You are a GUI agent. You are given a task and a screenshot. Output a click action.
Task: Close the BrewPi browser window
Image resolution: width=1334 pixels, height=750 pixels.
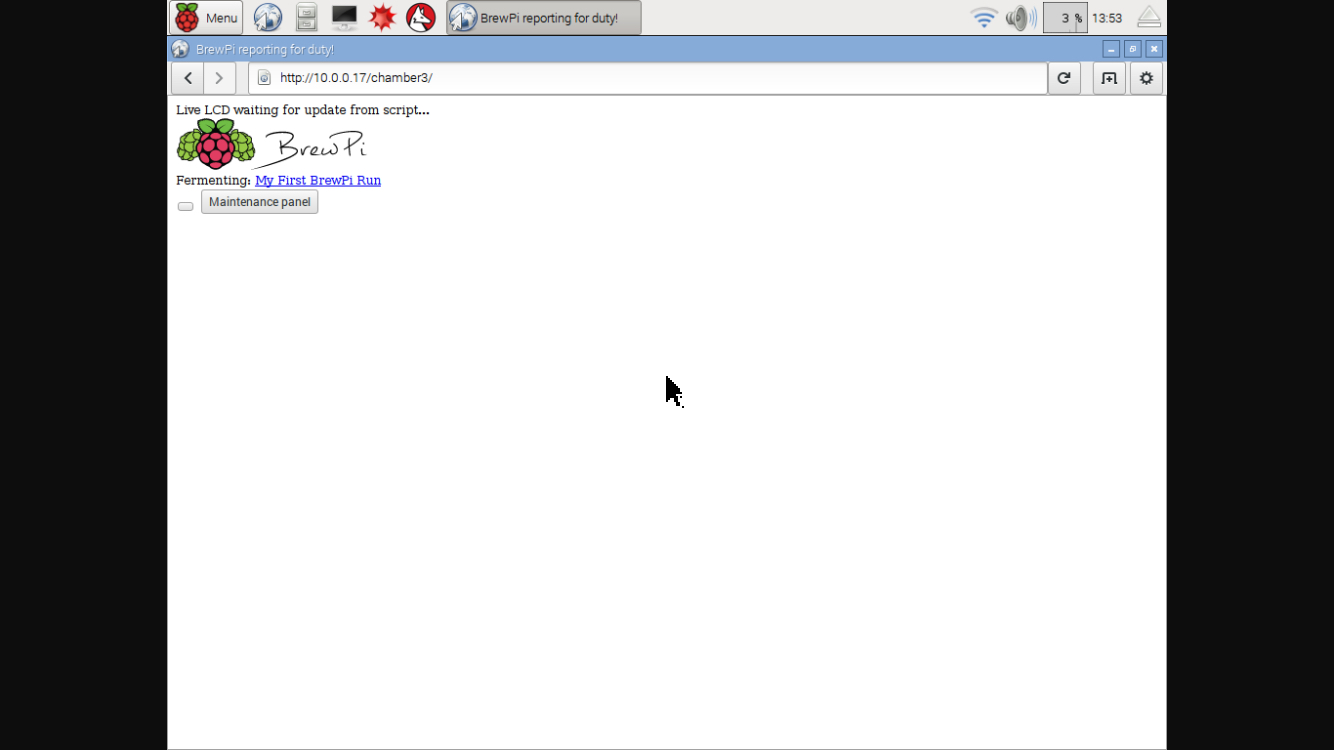coord(1154,49)
